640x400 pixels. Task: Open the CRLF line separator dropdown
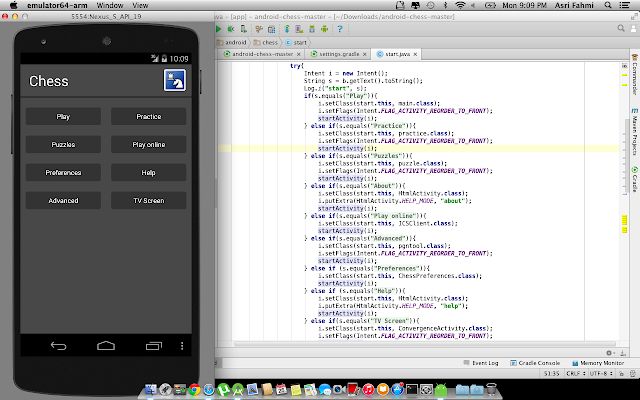pyautogui.click(x=576, y=373)
